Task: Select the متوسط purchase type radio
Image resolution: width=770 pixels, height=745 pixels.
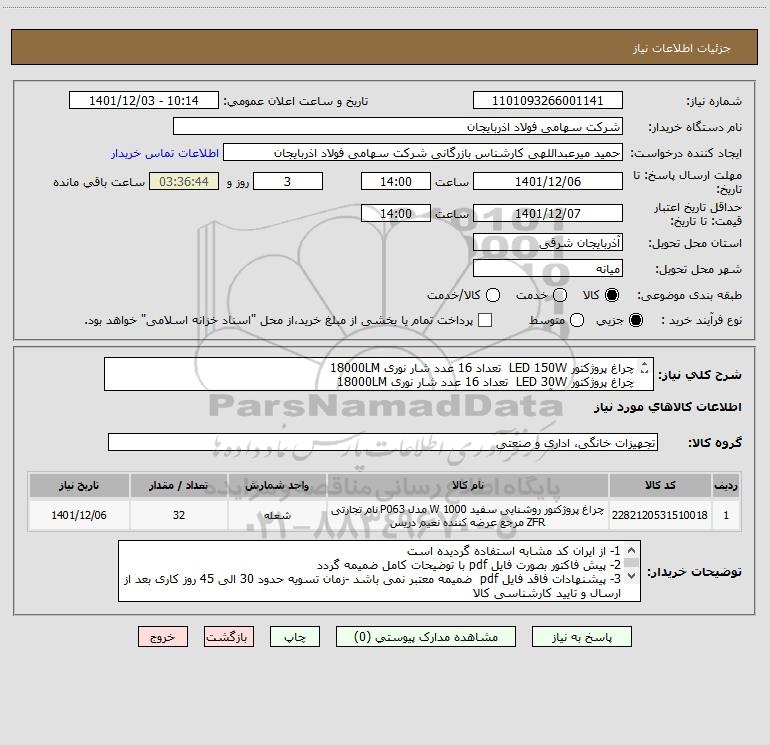Action: pyautogui.click(x=577, y=320)
